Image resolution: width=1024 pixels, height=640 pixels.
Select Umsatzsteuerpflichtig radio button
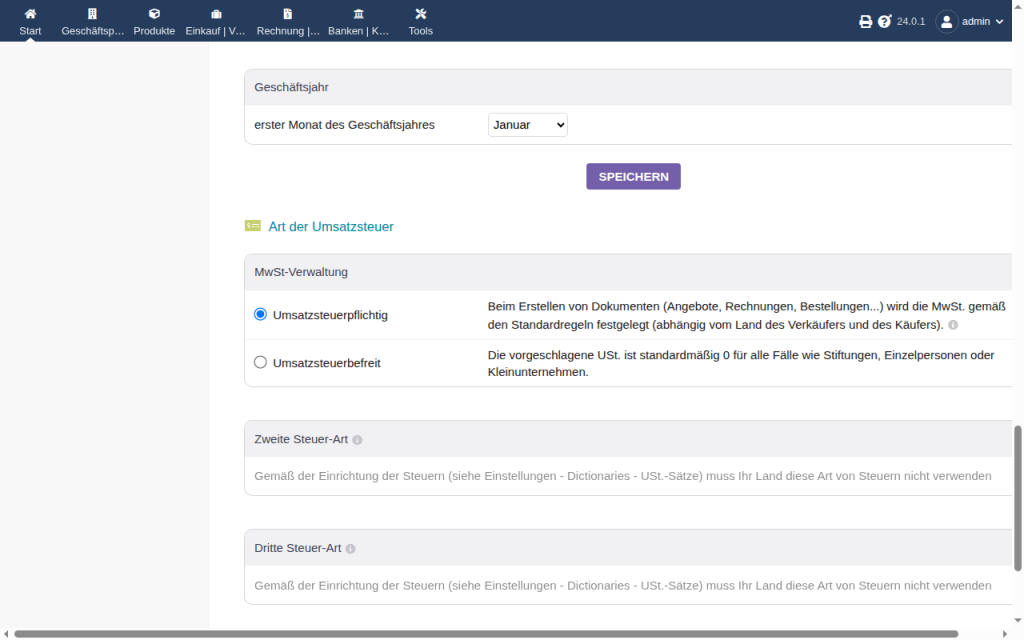(261, 314)
